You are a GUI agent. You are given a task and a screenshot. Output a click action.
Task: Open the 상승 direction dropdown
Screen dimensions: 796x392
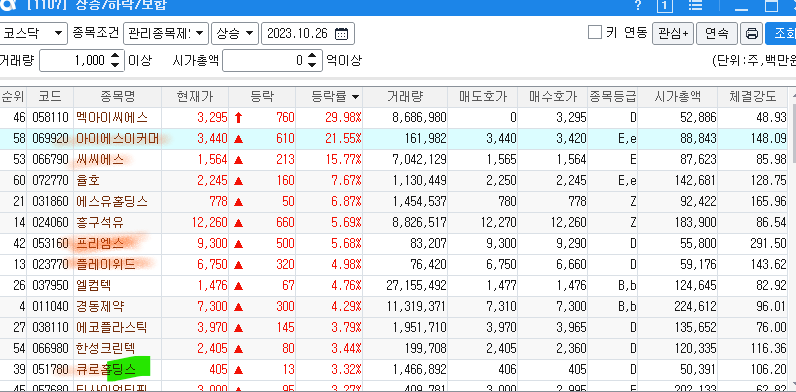click(235, 34)
